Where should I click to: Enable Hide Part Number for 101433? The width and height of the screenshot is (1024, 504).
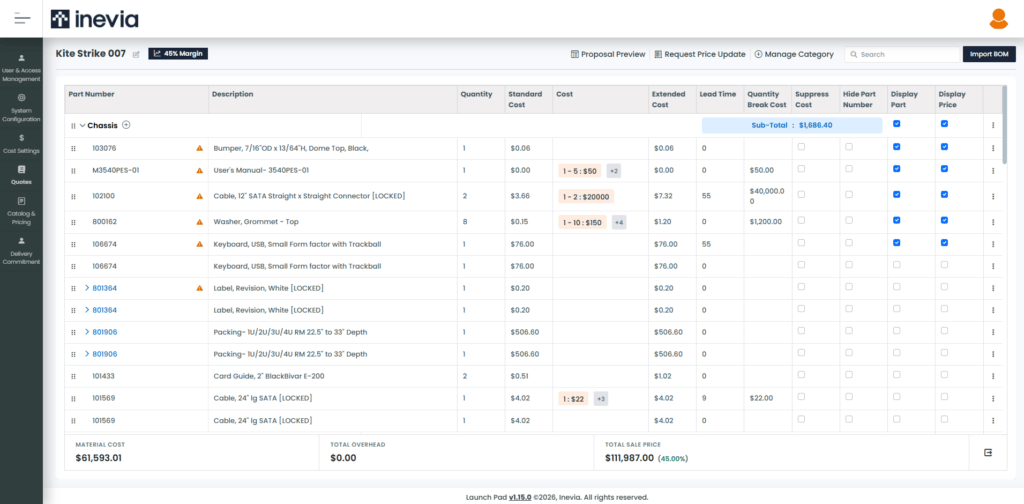(x=849, y=375)
